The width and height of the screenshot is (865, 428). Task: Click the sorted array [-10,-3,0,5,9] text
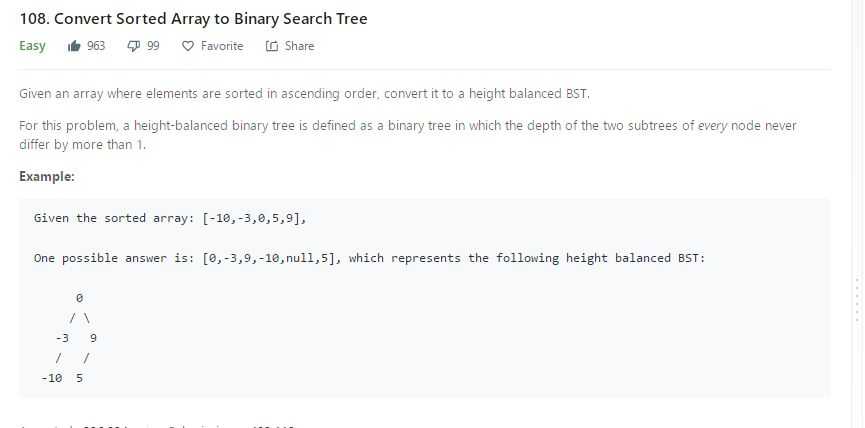tap(254, 218)
